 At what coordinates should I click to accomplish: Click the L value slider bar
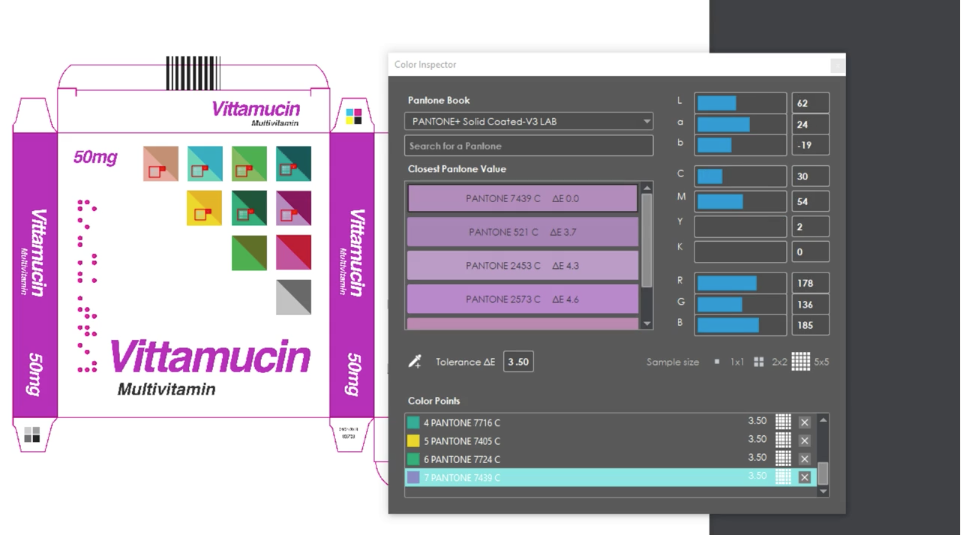pyautogui.click(x=740, y=103)
